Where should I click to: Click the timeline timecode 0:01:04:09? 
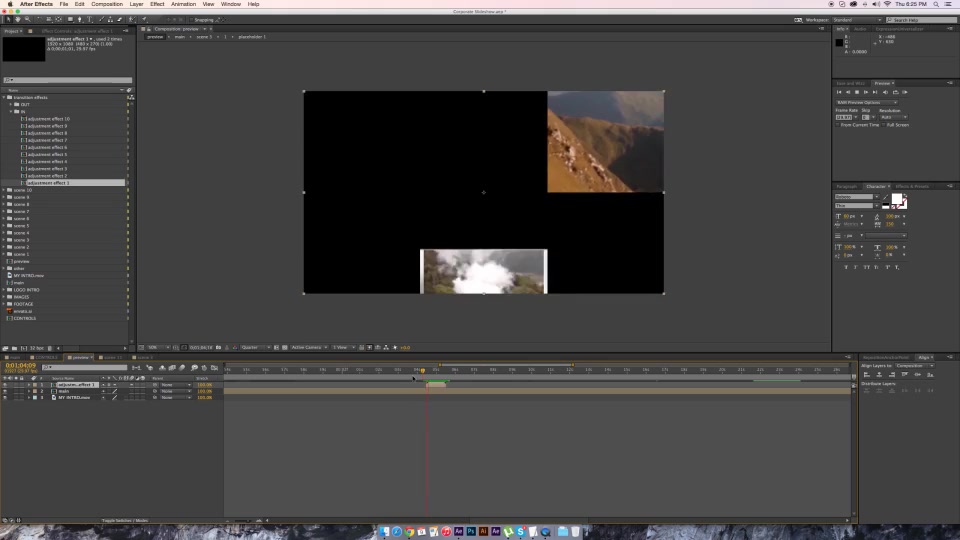(21, 366)
